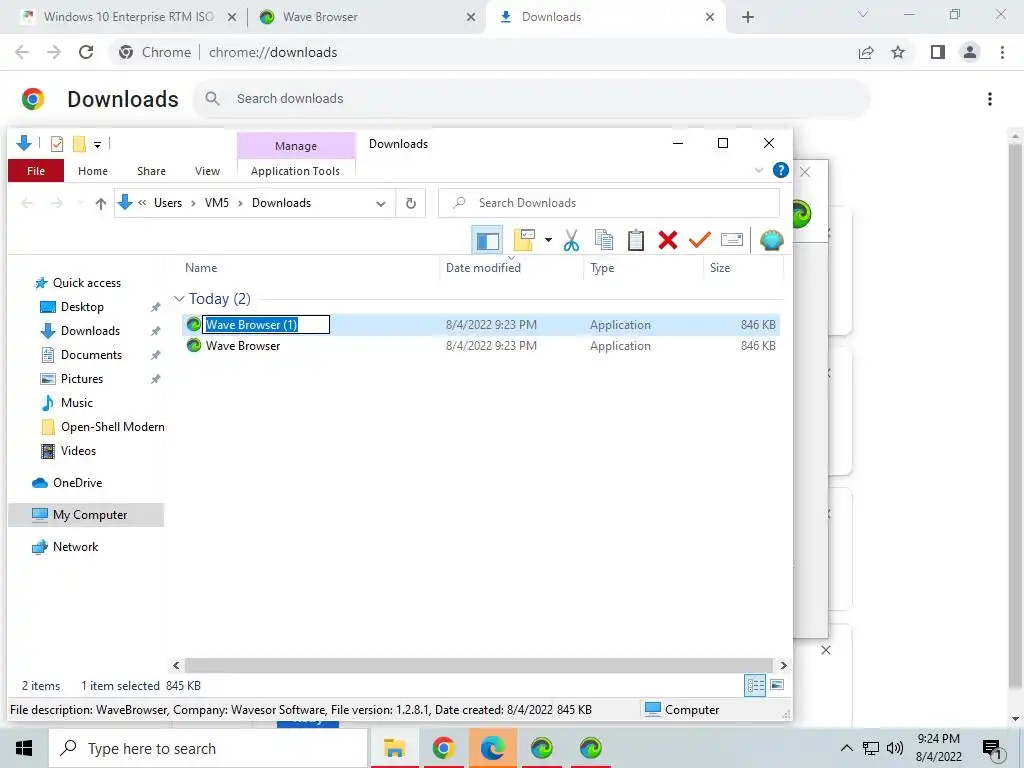
Task: Click the Cut scissors icon in Explorer toolbar
Action: click(x=571, y=240)
